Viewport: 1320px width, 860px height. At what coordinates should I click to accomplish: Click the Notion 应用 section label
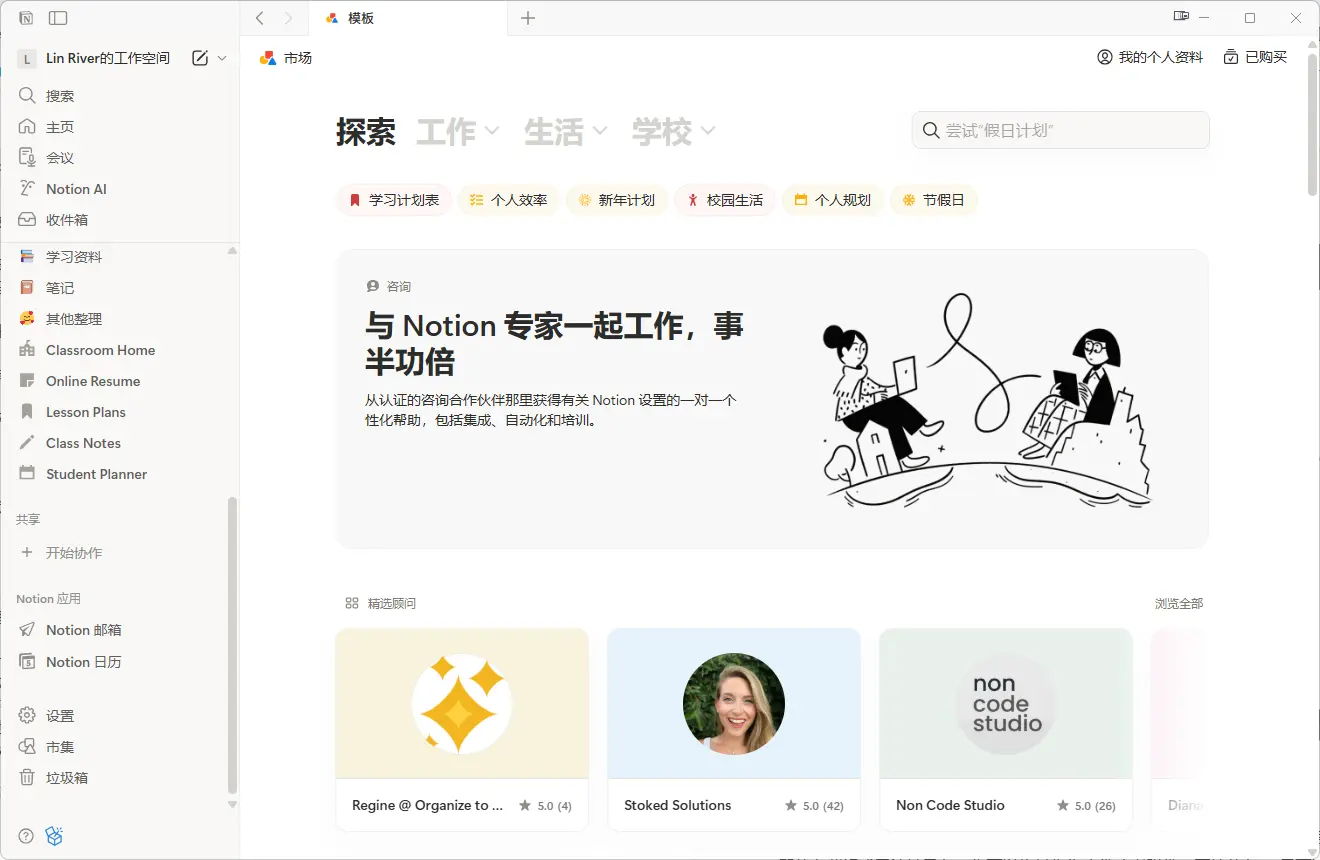[x=48, y=598]
